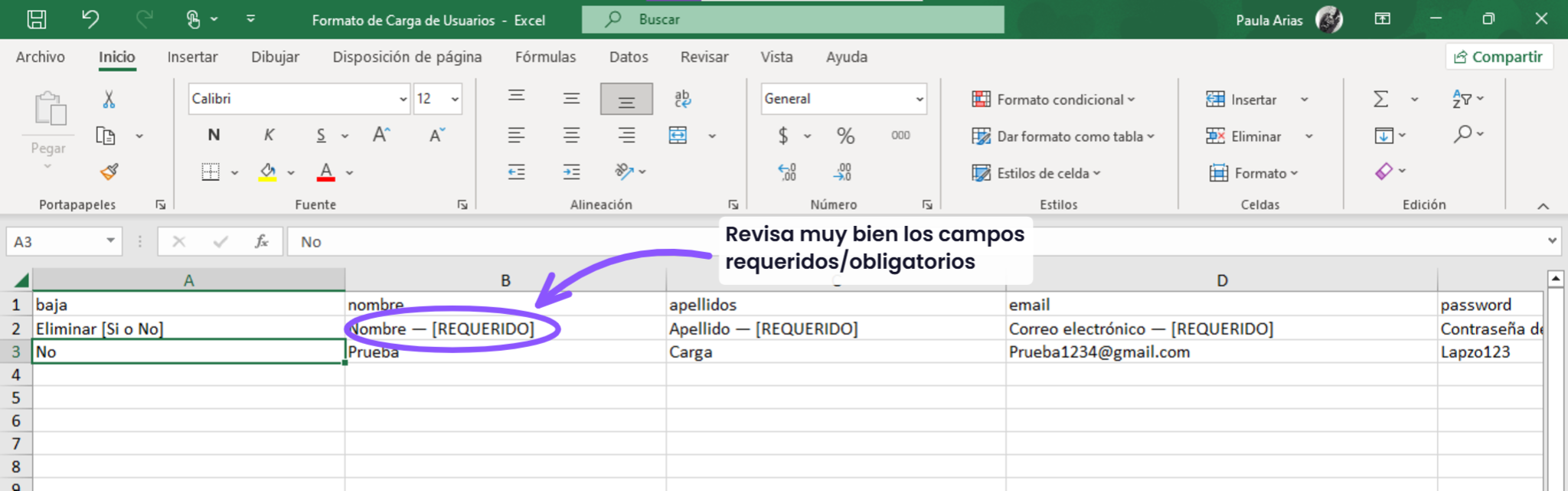The width and height of the screenshot is (1568, 491).
Task: Align text left
Action: click(517, 136)
